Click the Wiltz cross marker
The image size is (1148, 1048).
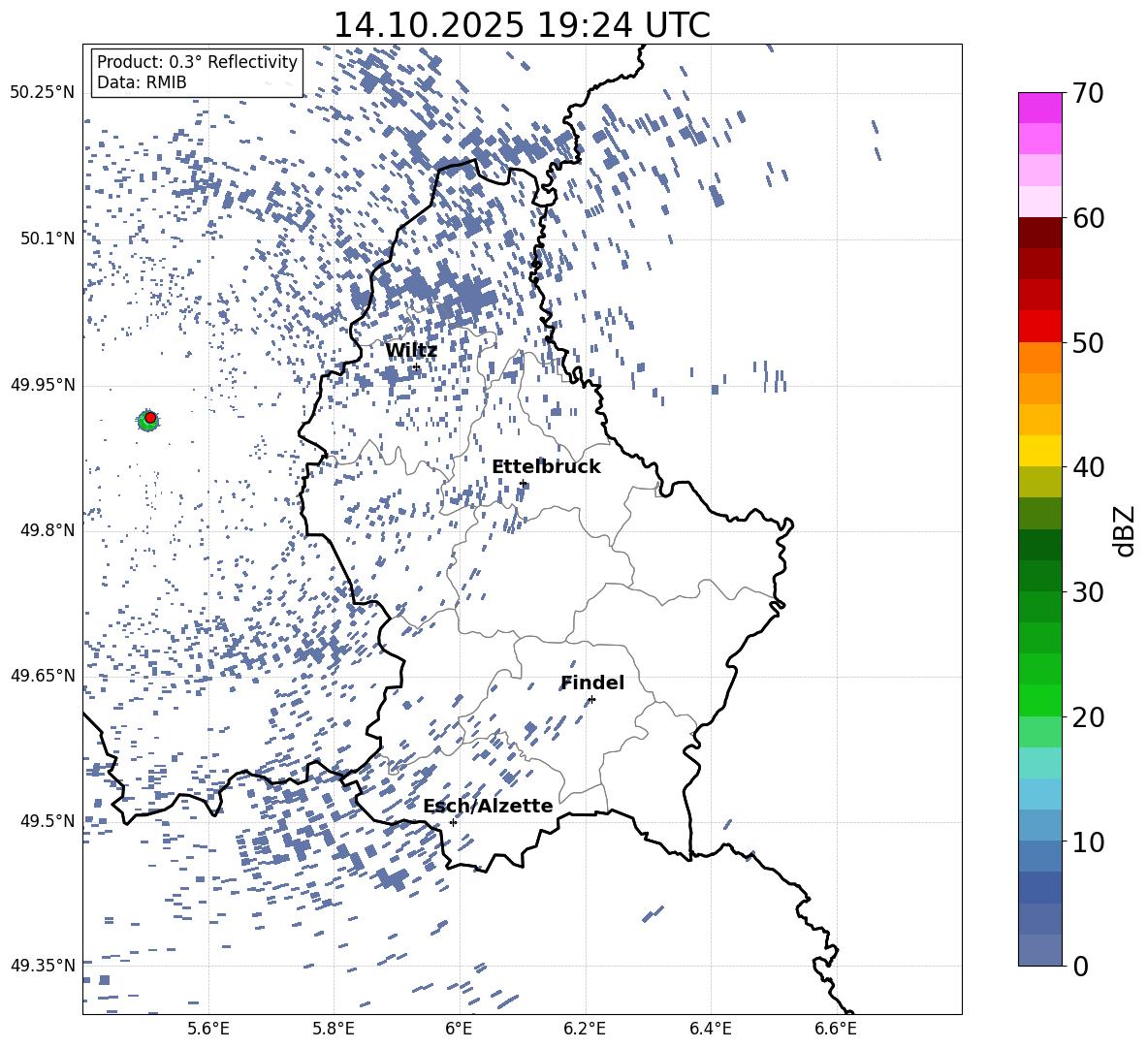(417, 367)
